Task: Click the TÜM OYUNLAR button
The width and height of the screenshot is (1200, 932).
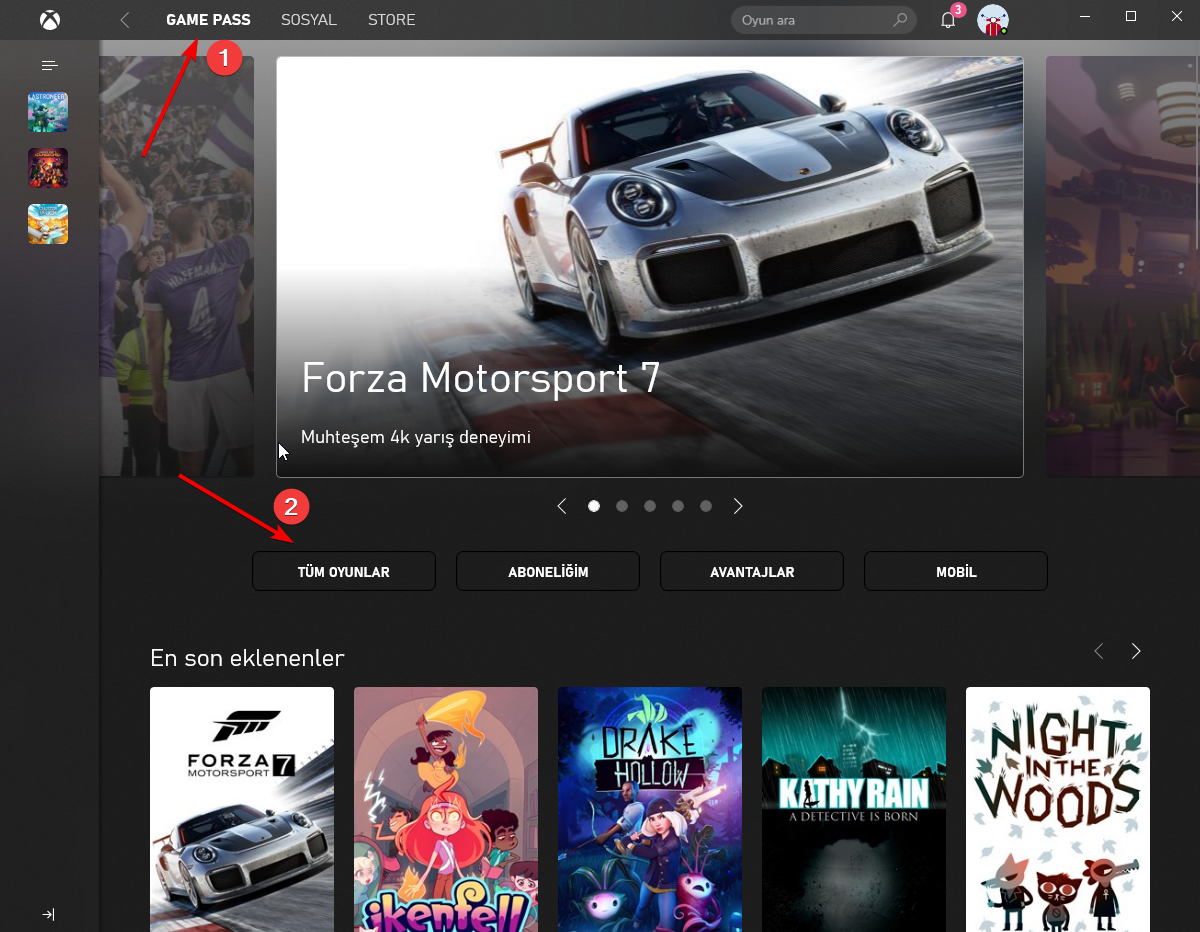Action: tap(344, 572)
